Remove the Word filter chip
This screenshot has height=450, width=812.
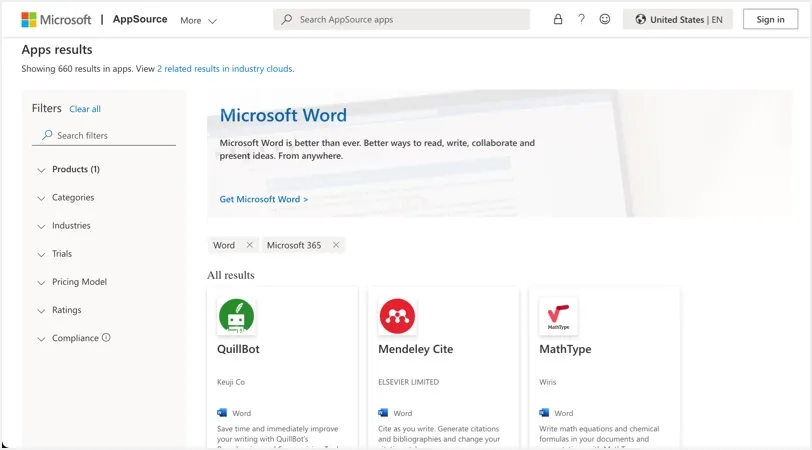(250, 245)
